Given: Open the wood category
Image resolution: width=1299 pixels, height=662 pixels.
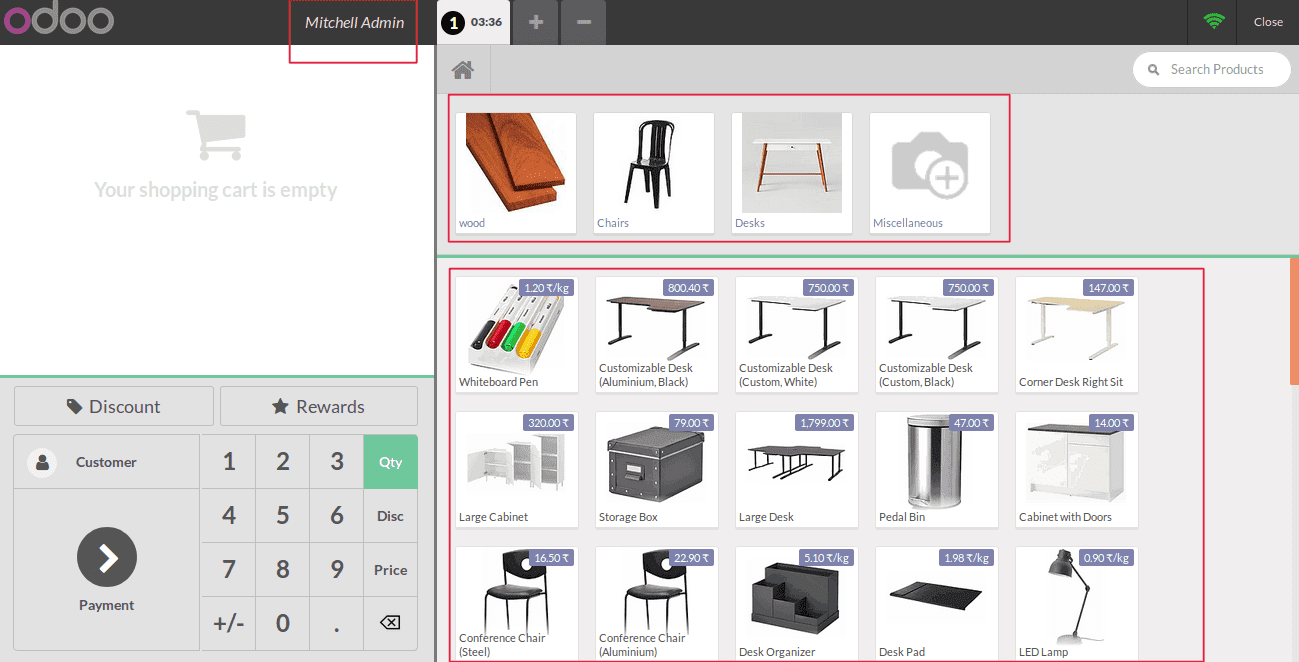Looking at the screenshot, I should [516, 173].
